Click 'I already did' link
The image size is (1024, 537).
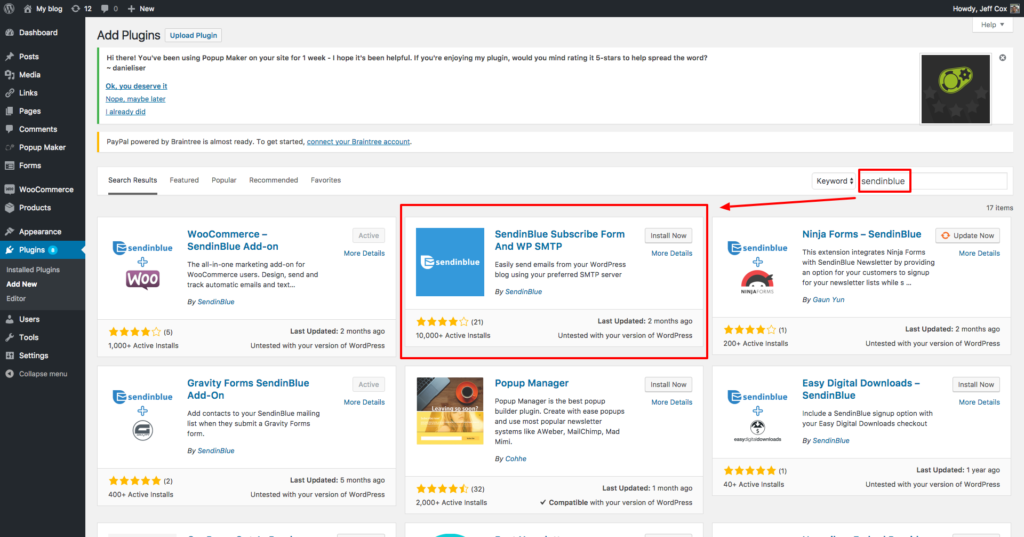click(x=125, y=112)
